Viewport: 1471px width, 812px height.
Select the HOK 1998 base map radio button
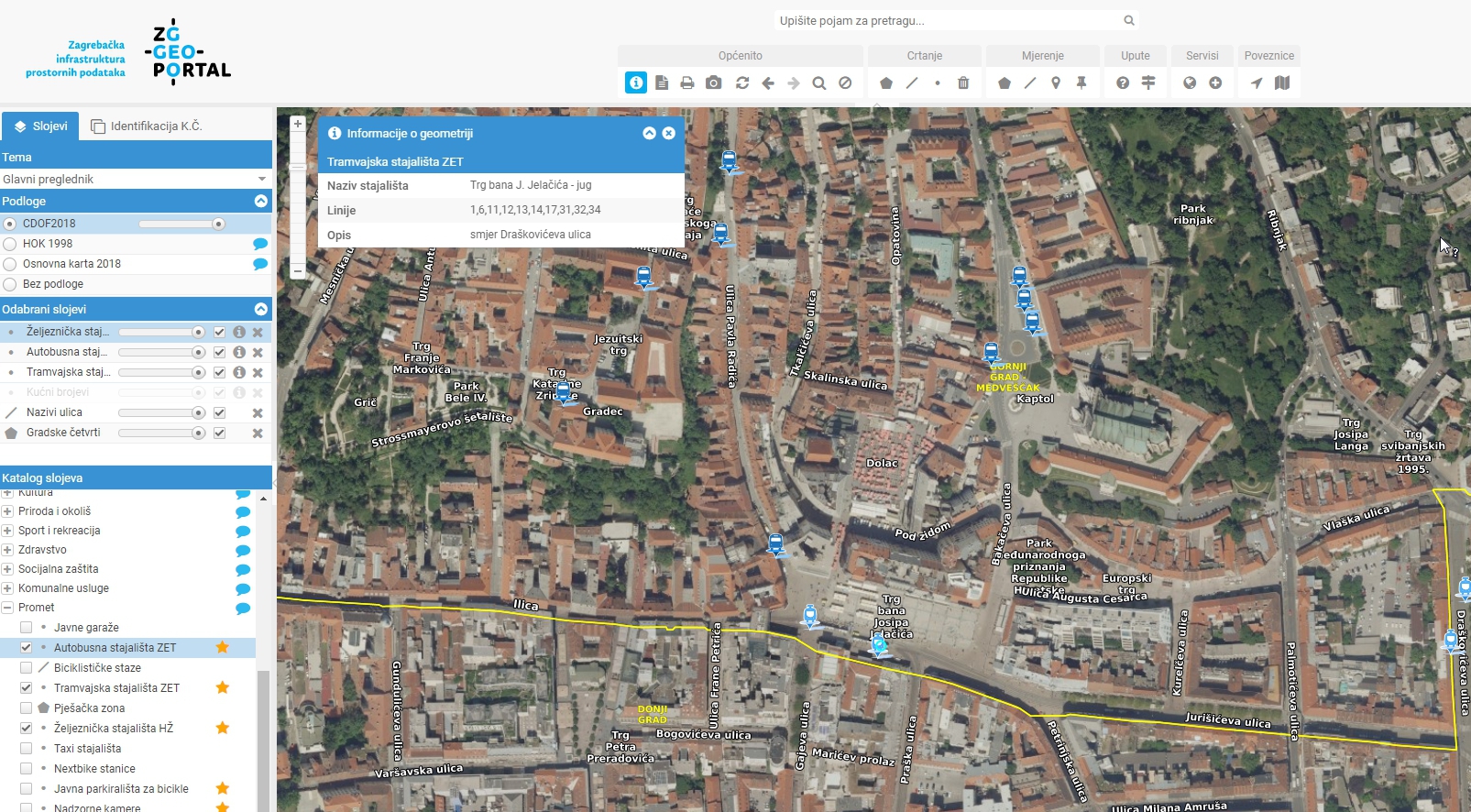click(x=10, y=244)
